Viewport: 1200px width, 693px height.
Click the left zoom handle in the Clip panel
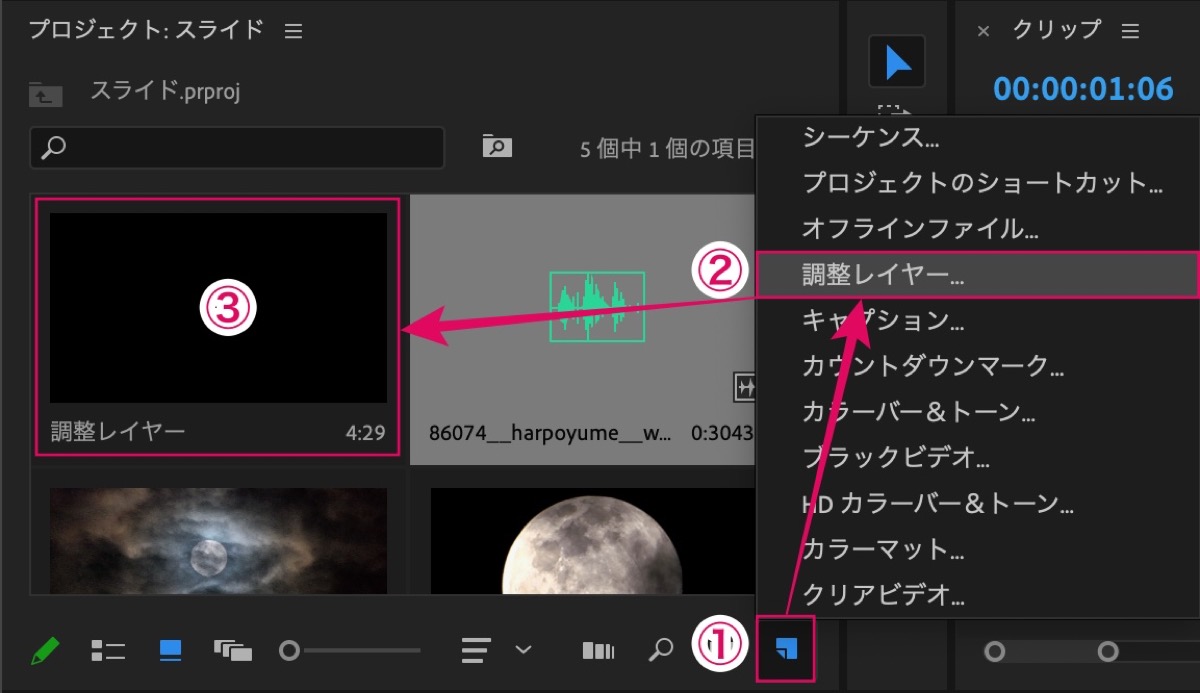[994, 651]
